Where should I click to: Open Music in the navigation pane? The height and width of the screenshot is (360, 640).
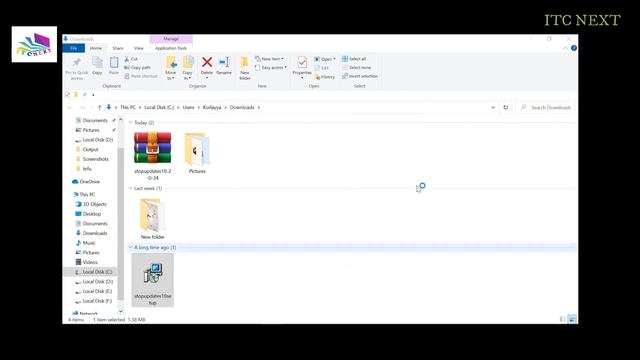click(x=86, y=243)
